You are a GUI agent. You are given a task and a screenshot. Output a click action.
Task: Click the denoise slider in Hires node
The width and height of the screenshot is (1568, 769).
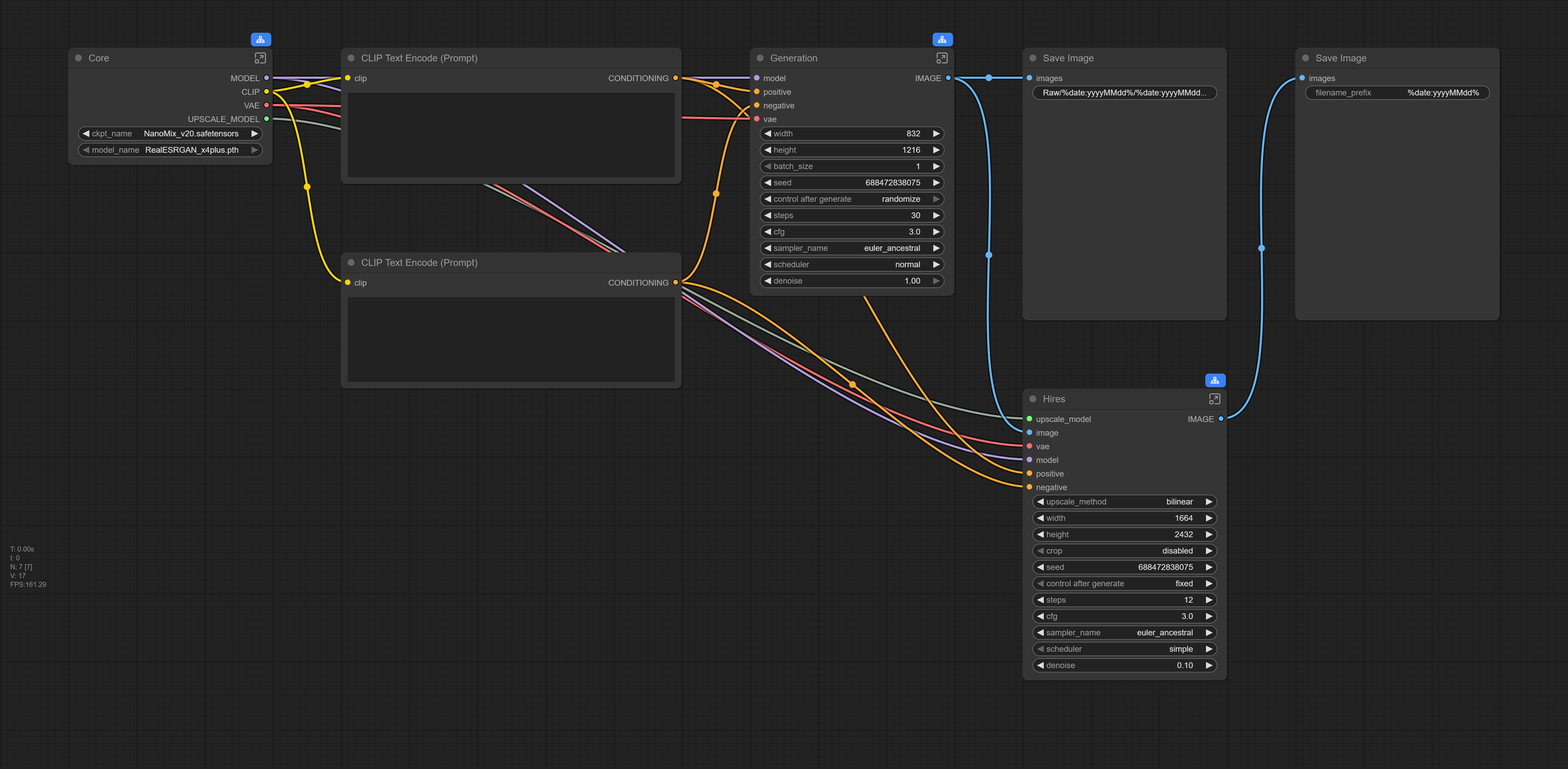(x=1124, y=665)
